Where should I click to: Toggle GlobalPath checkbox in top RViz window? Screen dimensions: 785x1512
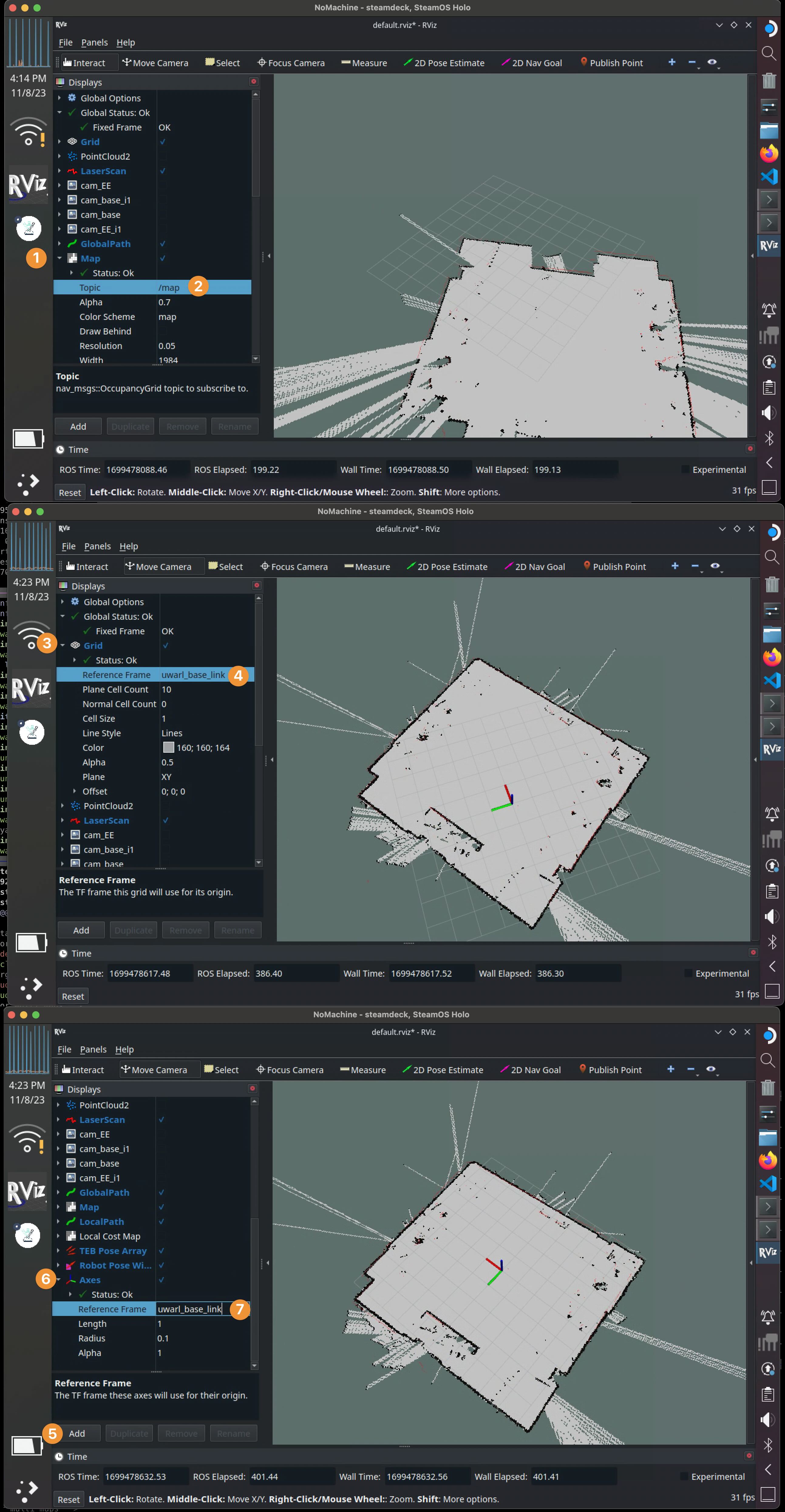pyautogui.click(x=163, y=244)
